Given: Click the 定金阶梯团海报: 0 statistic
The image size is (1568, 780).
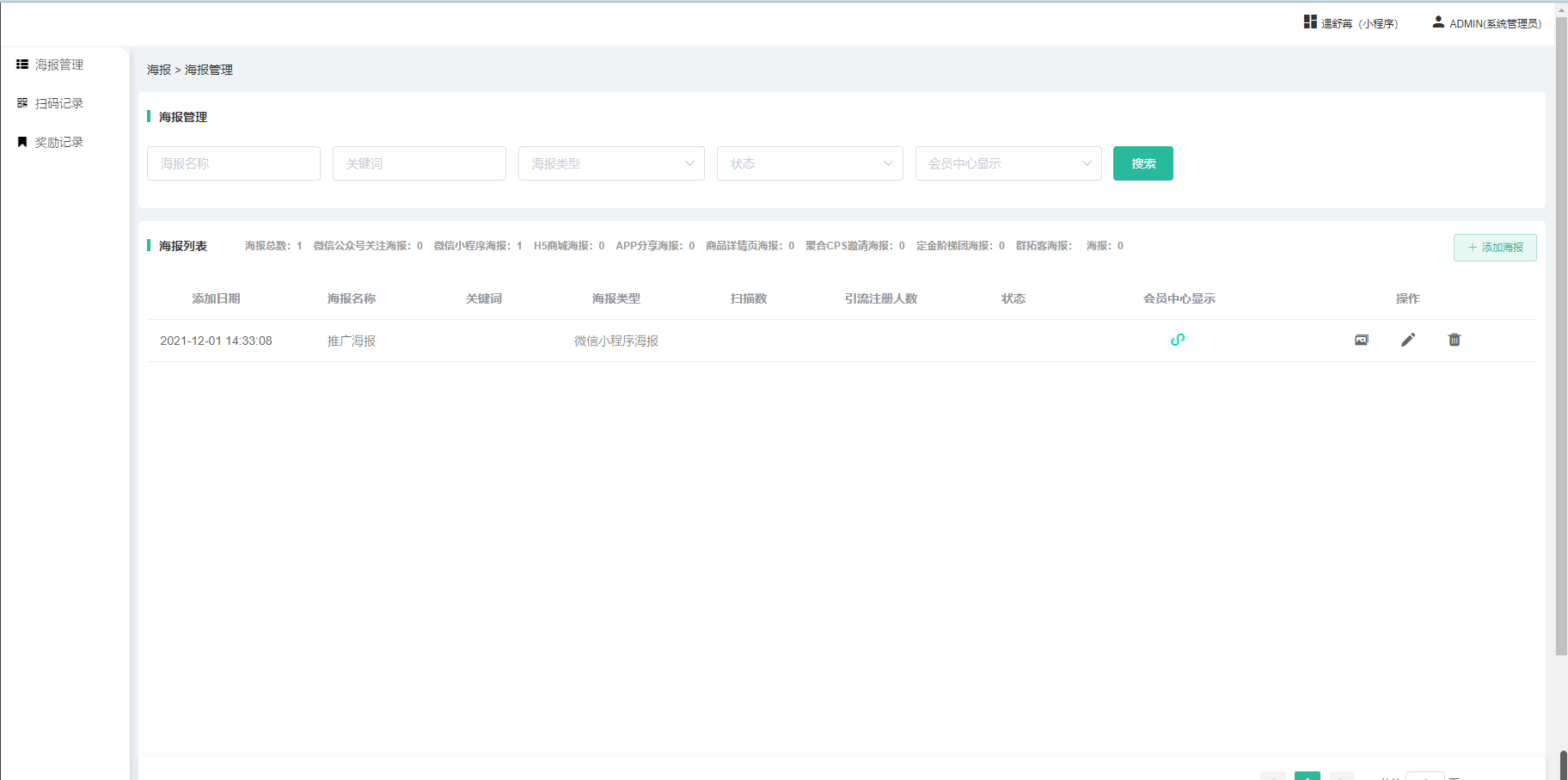Looking at the screenshot, I should (960, 246).
